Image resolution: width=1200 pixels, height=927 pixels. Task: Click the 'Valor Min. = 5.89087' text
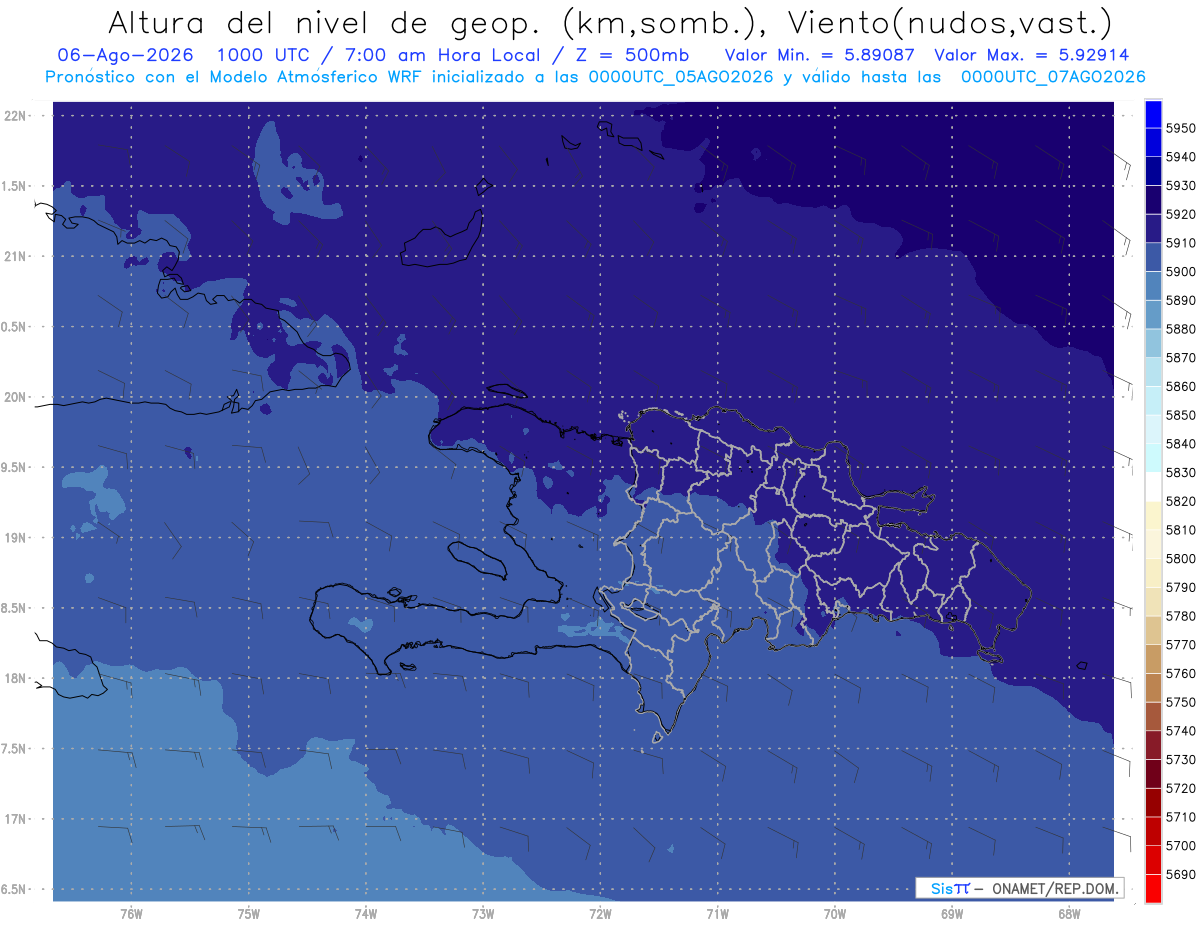coord(820,55)
